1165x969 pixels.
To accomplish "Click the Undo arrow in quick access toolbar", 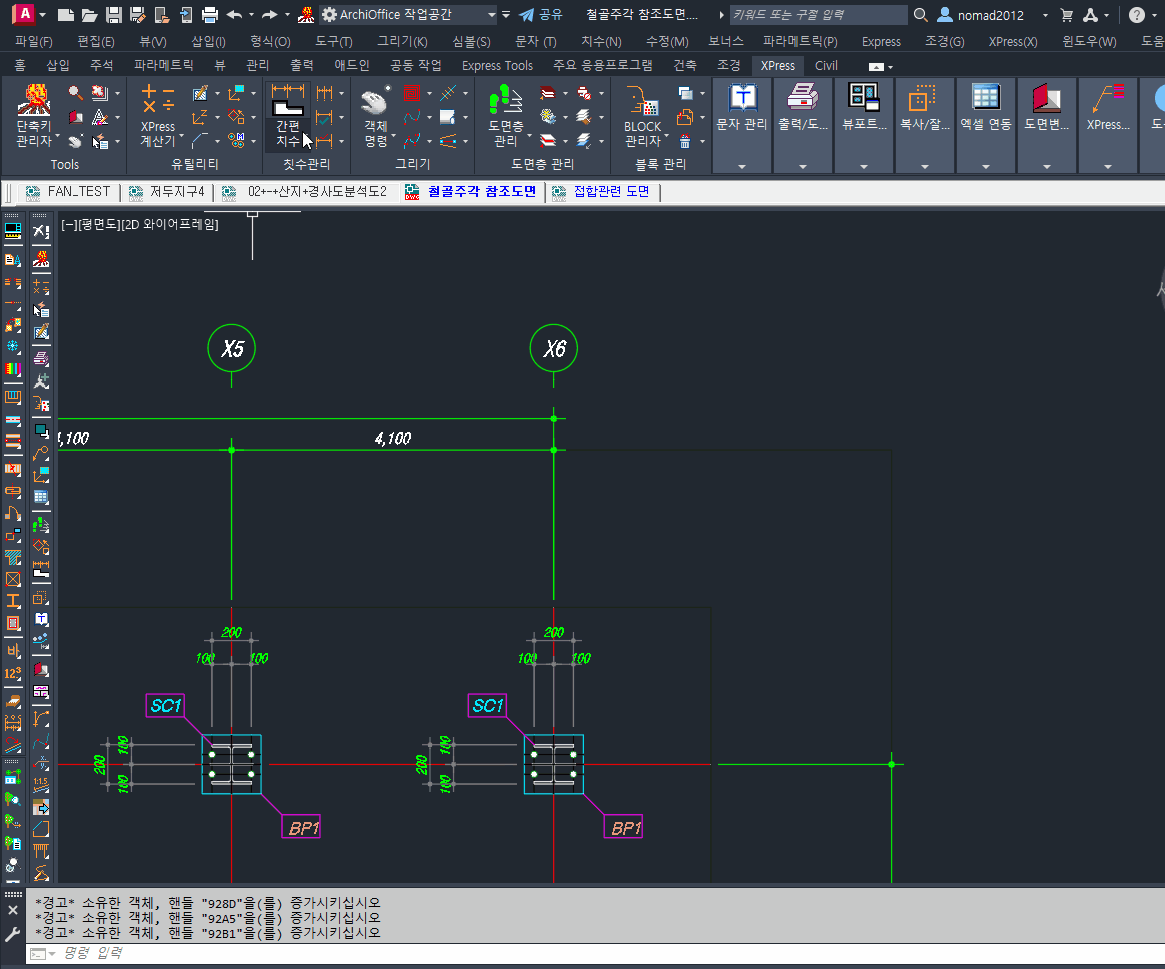I will pos(235,15).
